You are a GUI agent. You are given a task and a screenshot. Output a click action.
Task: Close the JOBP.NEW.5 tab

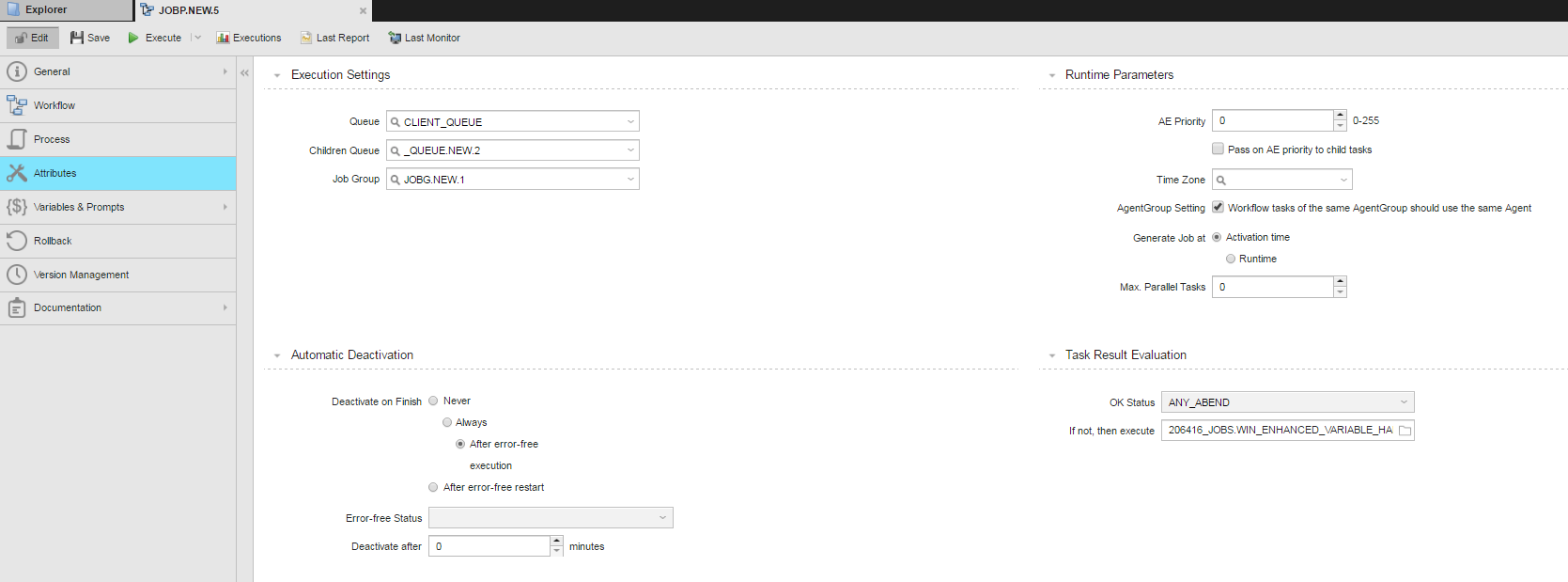pyautogui.click(x=363, y=10)
